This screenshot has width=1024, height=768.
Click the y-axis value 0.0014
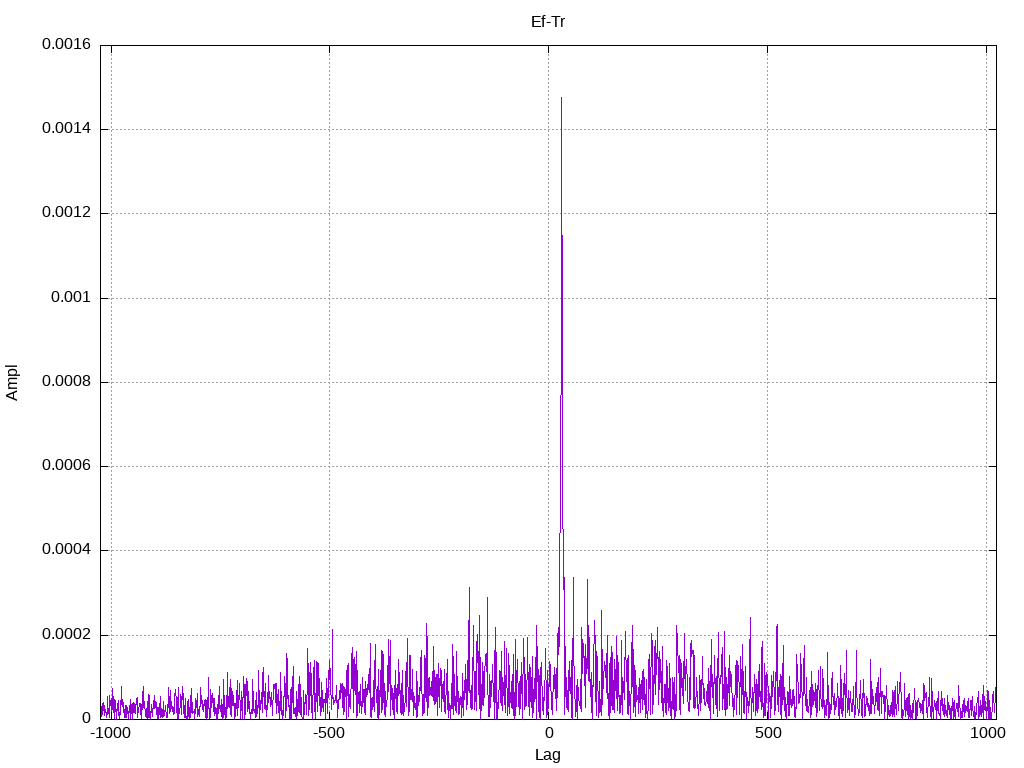[67, 129]
